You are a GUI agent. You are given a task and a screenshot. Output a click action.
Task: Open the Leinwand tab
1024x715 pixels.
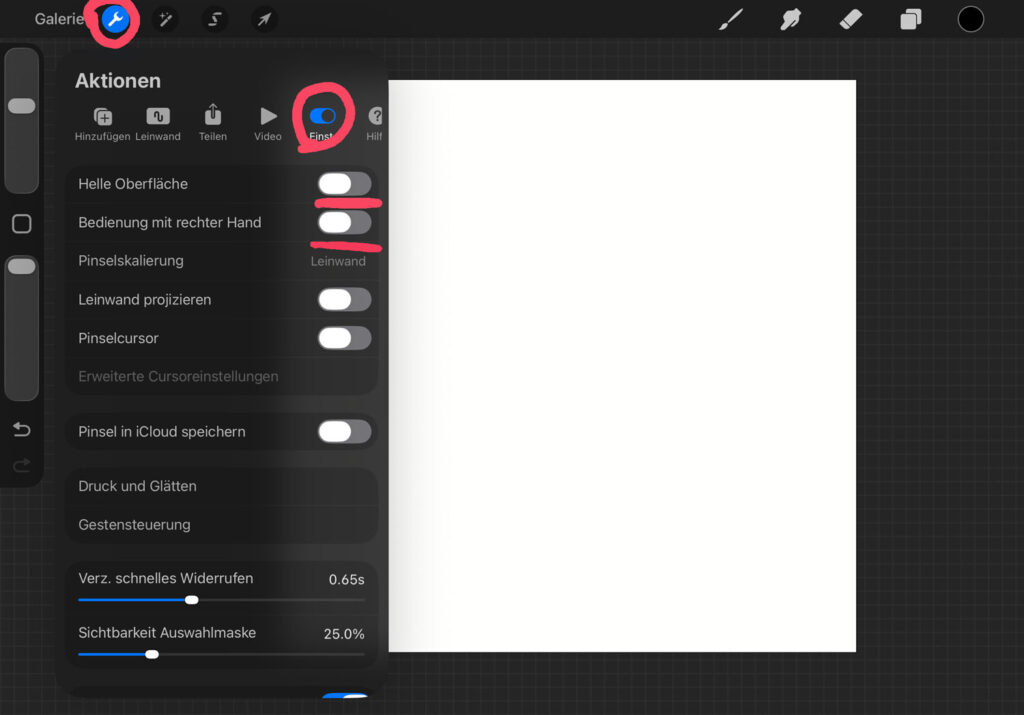point(158,123)
